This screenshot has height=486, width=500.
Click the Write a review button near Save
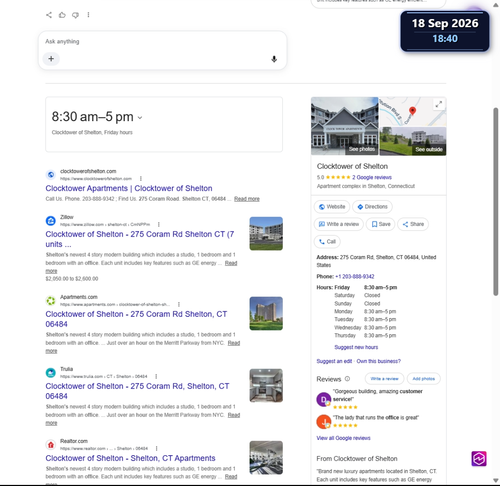coord(338,224)
